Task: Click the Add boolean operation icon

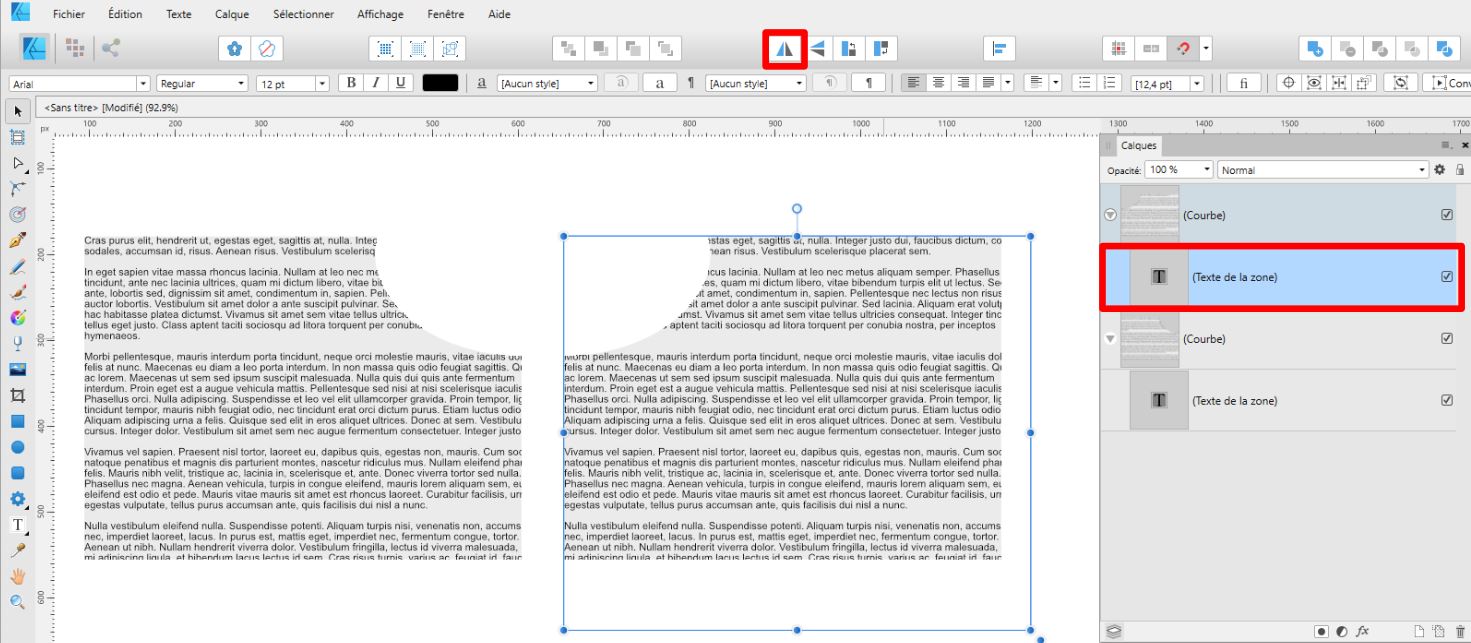Action: pyautogui.click(x=1315, y=49)
